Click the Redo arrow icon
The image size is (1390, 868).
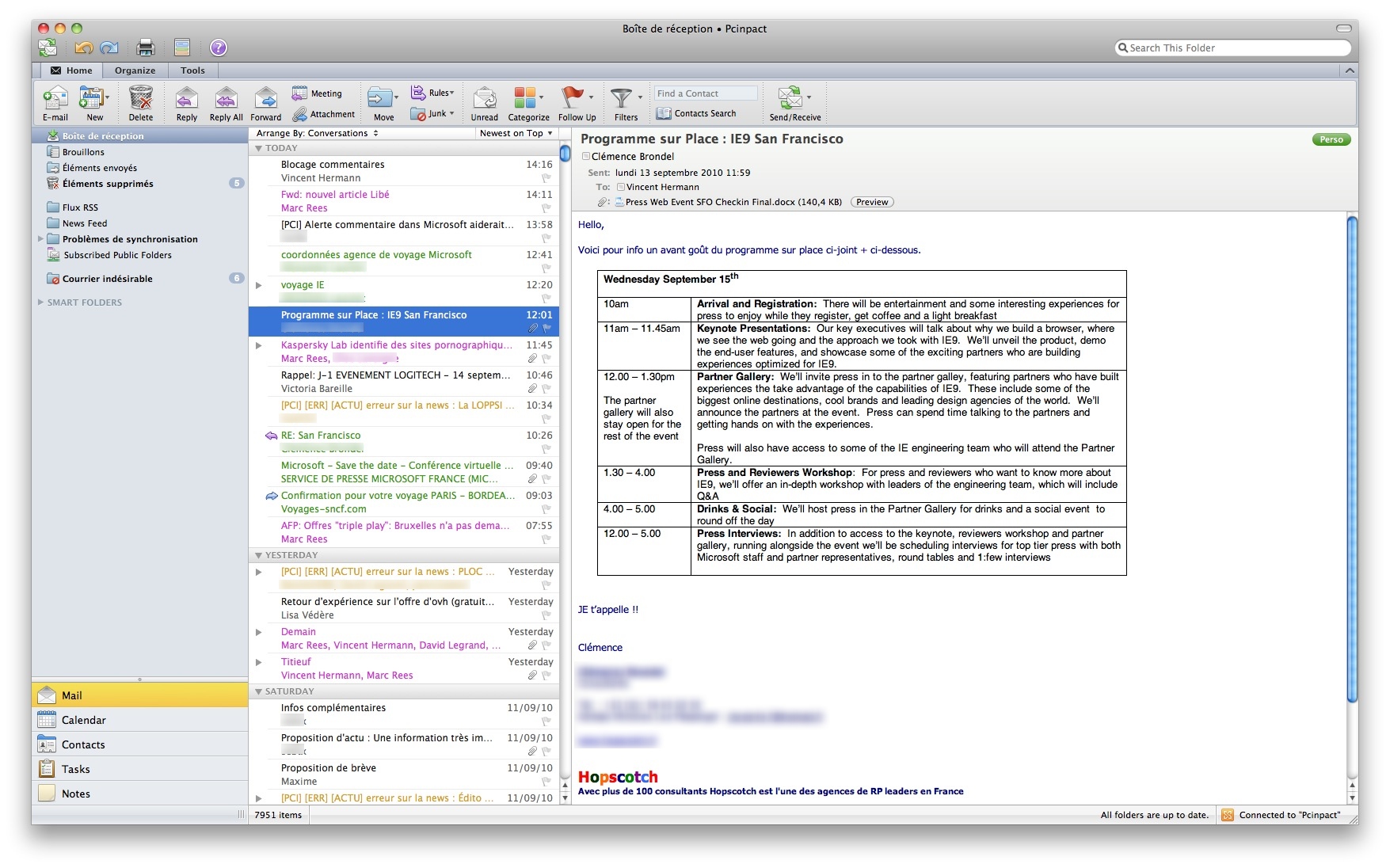[109, 48]
